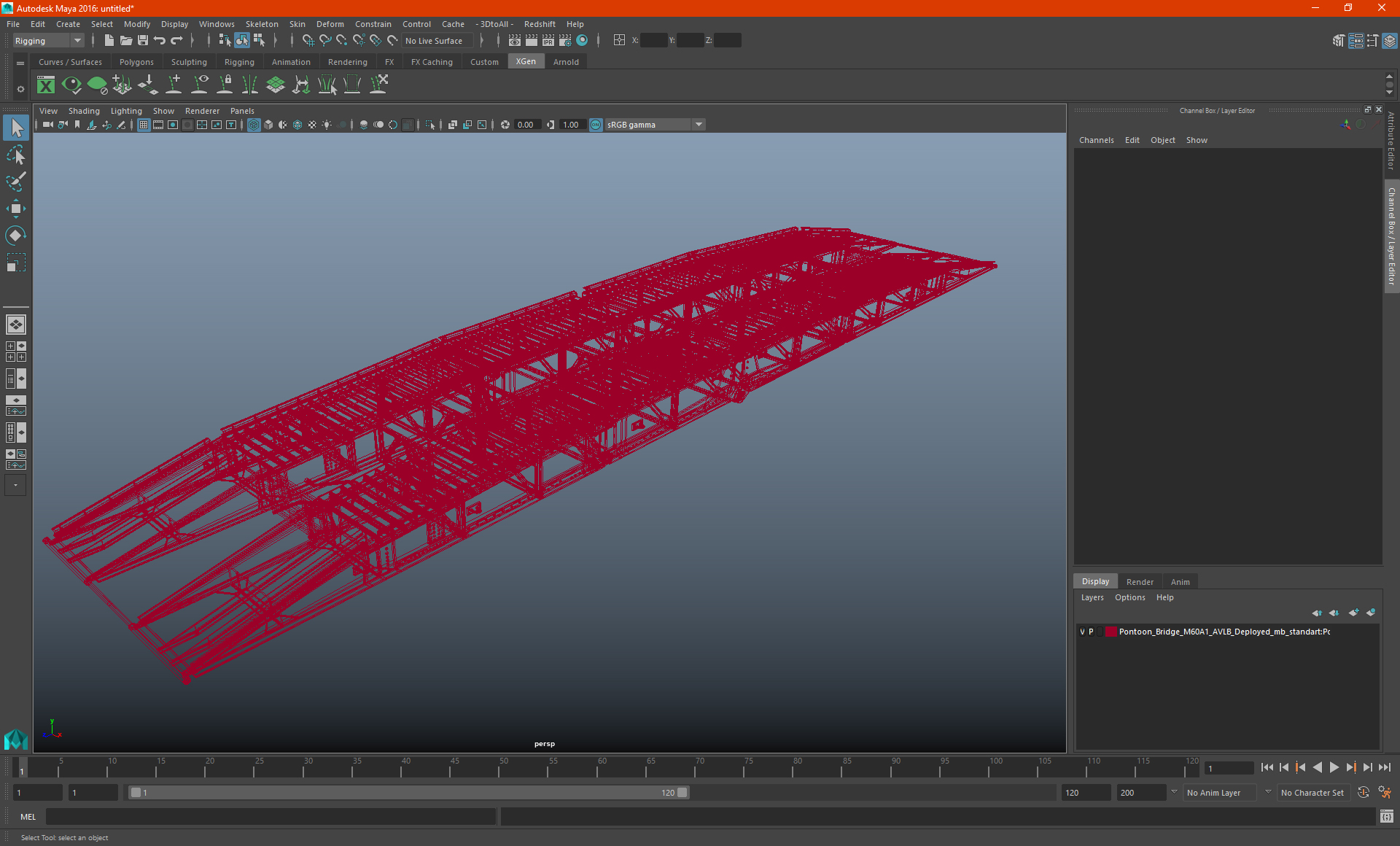Open Render Settings clapperboard gear icon
Image resolution: width=1400 pixels, height=846 pixels.
click(x=565, y=41)
